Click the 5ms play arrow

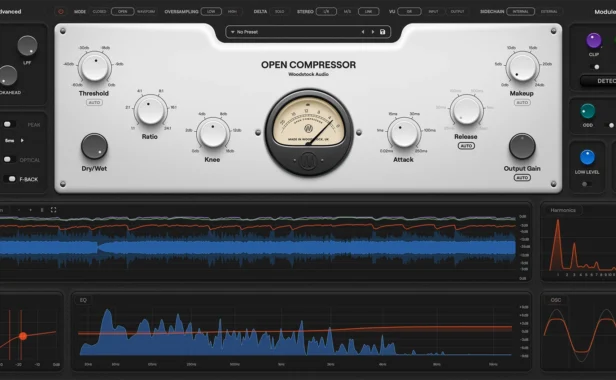[22, 140]
